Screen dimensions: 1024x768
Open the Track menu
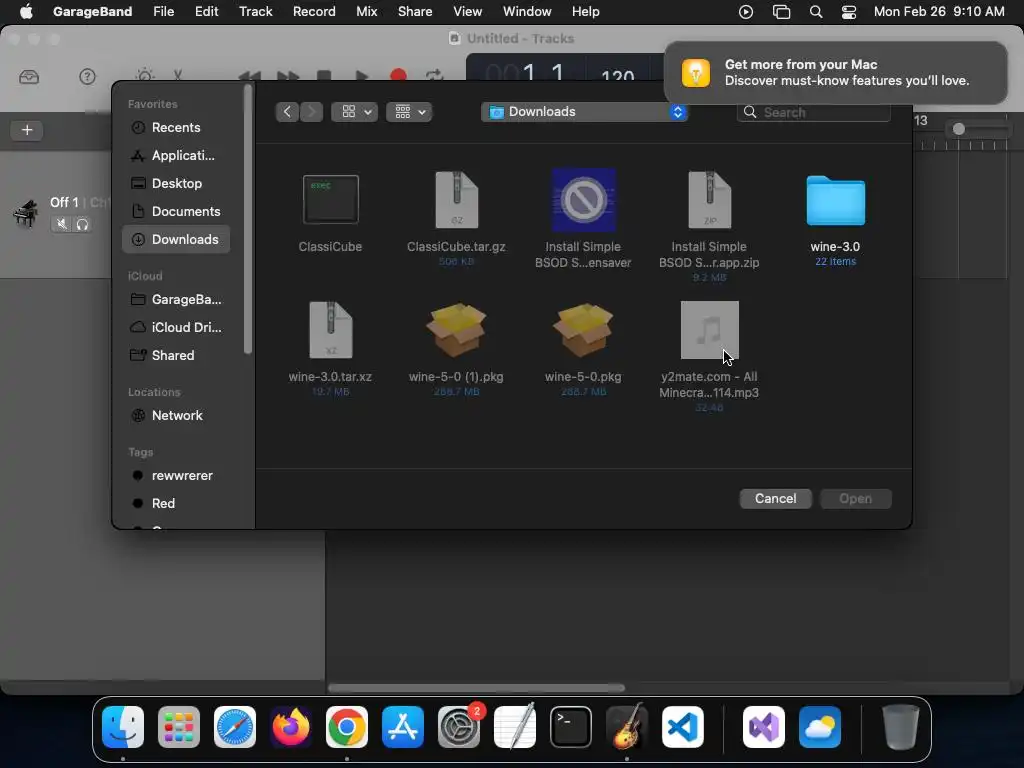coord(255,11)
